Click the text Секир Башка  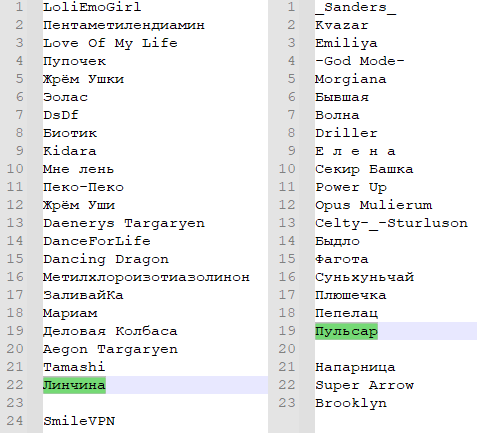coord(364,169)
